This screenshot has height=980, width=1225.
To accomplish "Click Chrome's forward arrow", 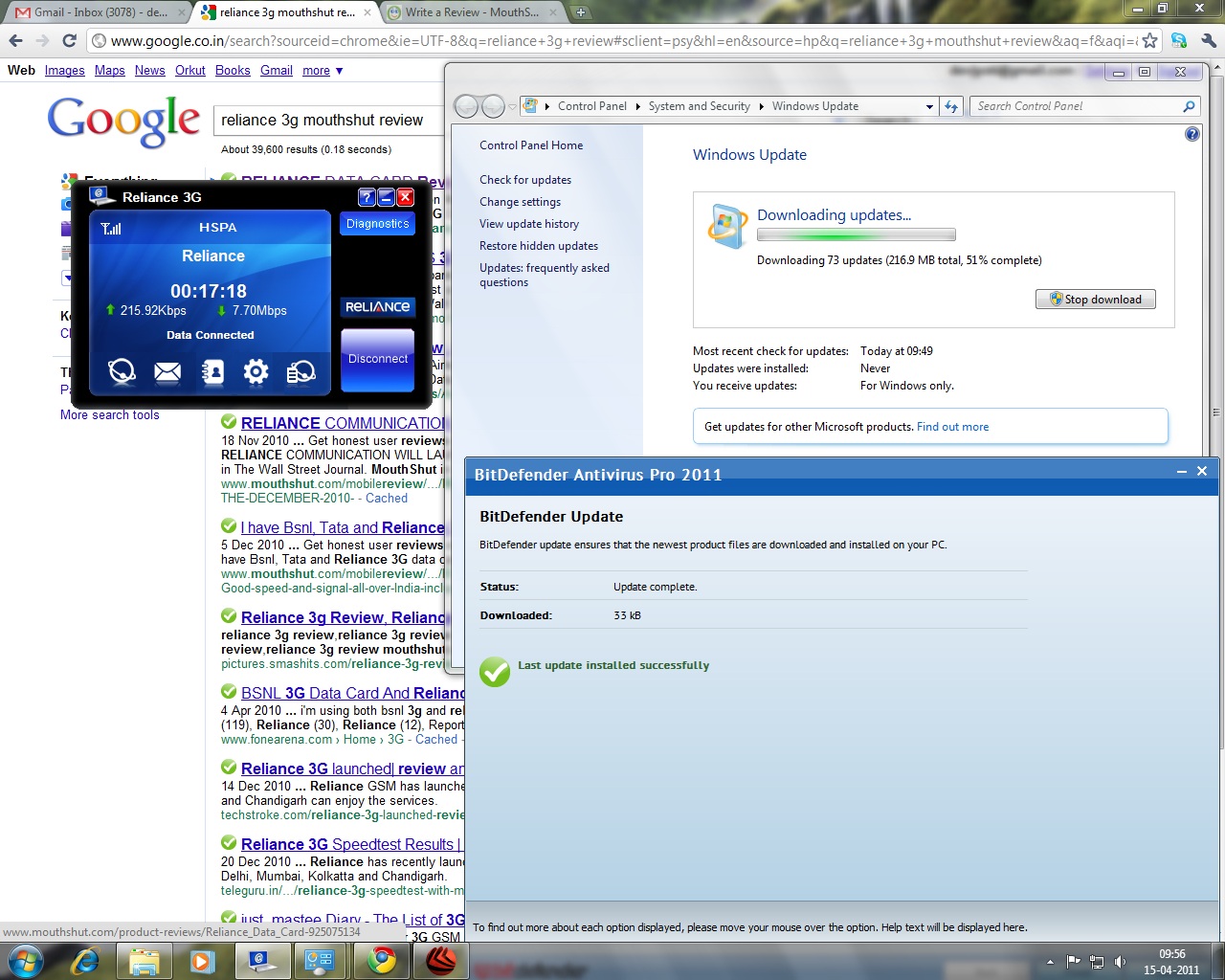I will (x=42, y=41).
